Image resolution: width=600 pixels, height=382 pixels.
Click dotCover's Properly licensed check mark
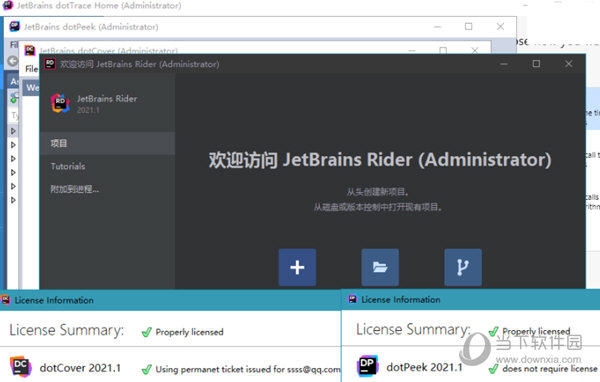147,332
